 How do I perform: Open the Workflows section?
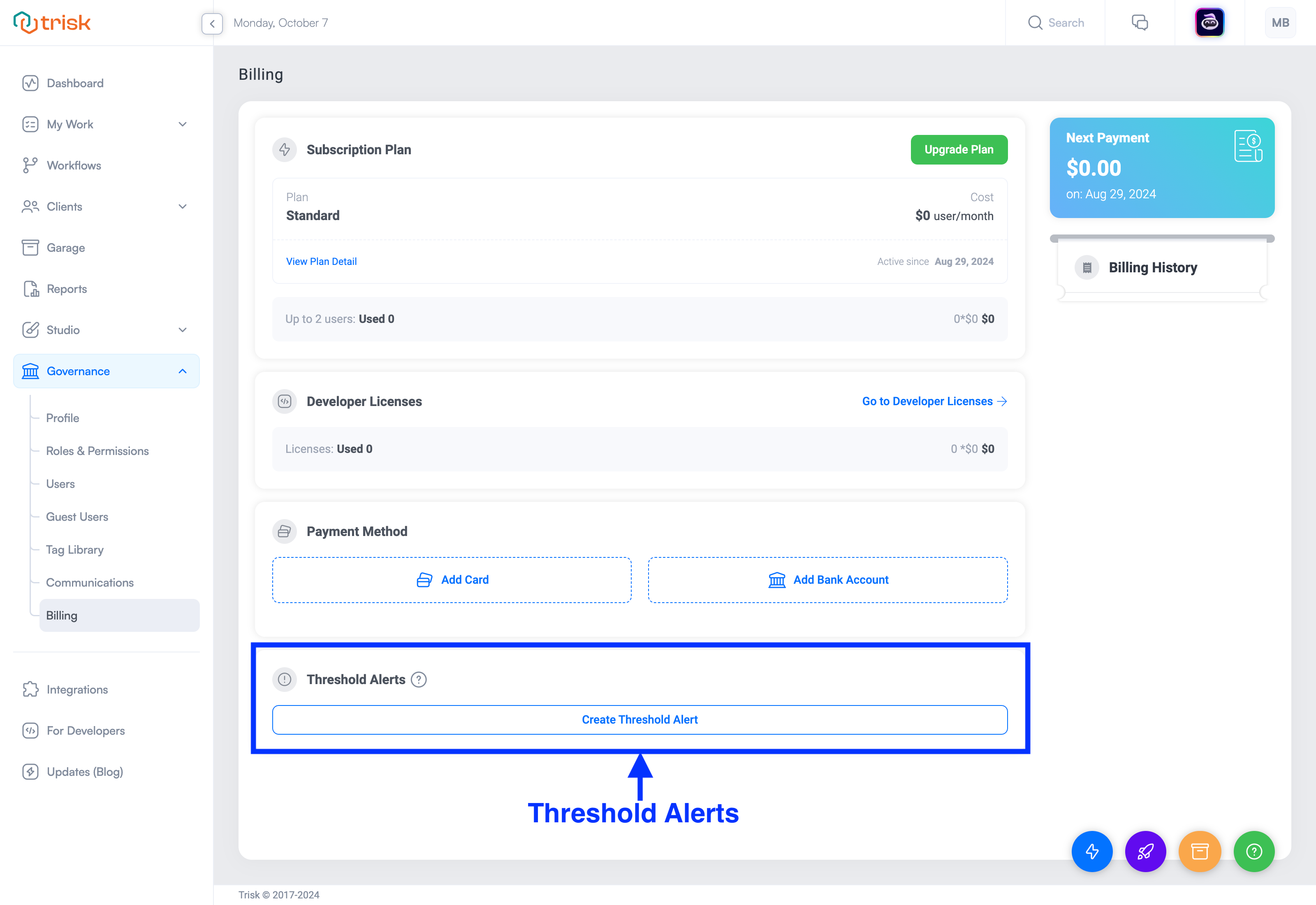(x=74, y=165)
